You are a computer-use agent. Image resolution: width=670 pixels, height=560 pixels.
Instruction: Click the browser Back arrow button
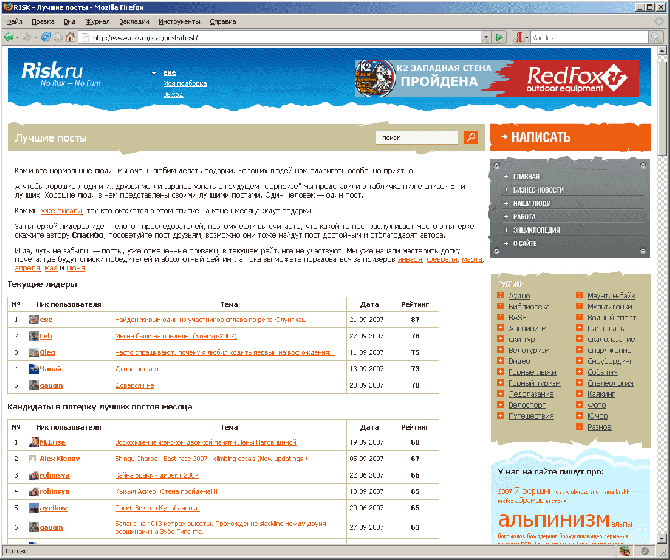pos(10,37)
